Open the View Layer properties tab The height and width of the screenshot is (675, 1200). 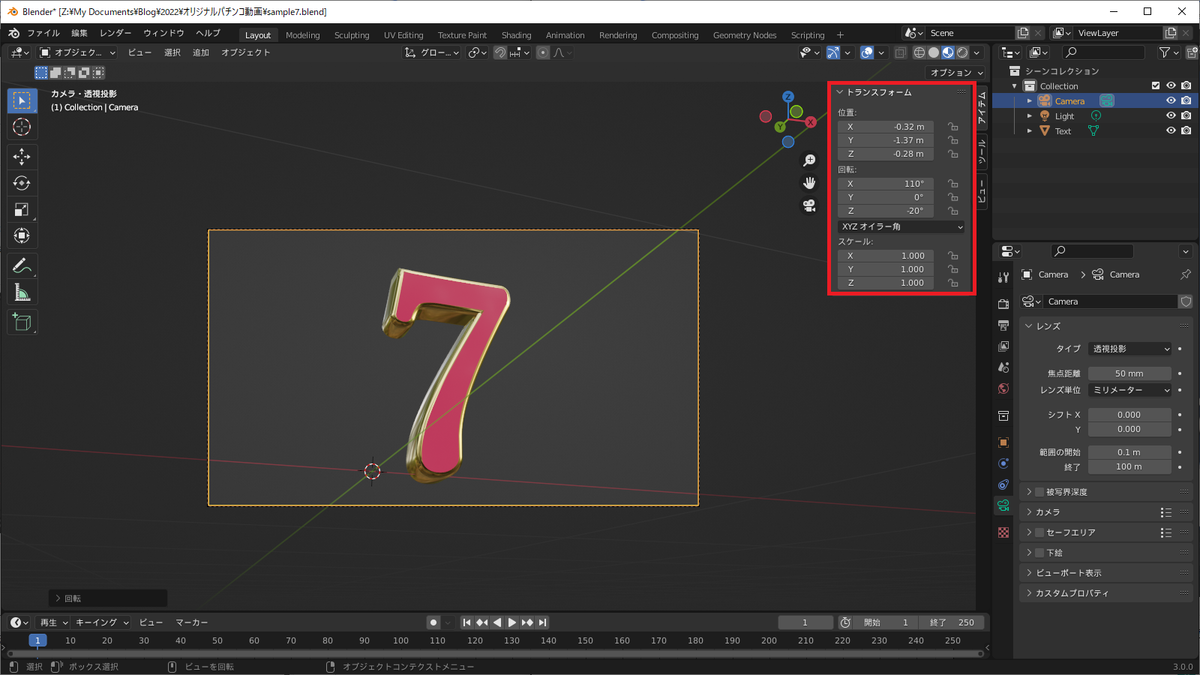point(1003,346)
